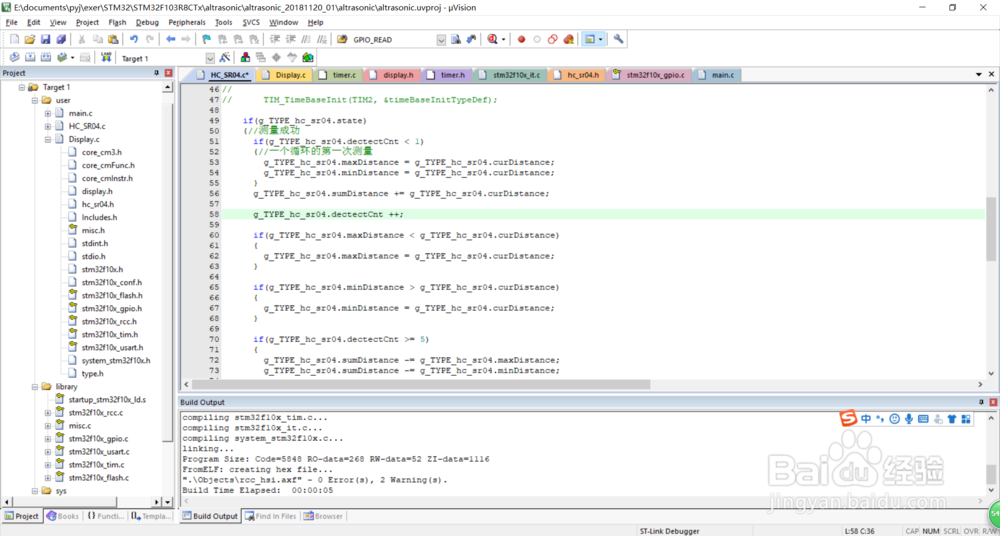The height and width of the screenshot is (536, 1000).
Task: Open Manage Project Items colored blocks icon
Action: (245, 57)
